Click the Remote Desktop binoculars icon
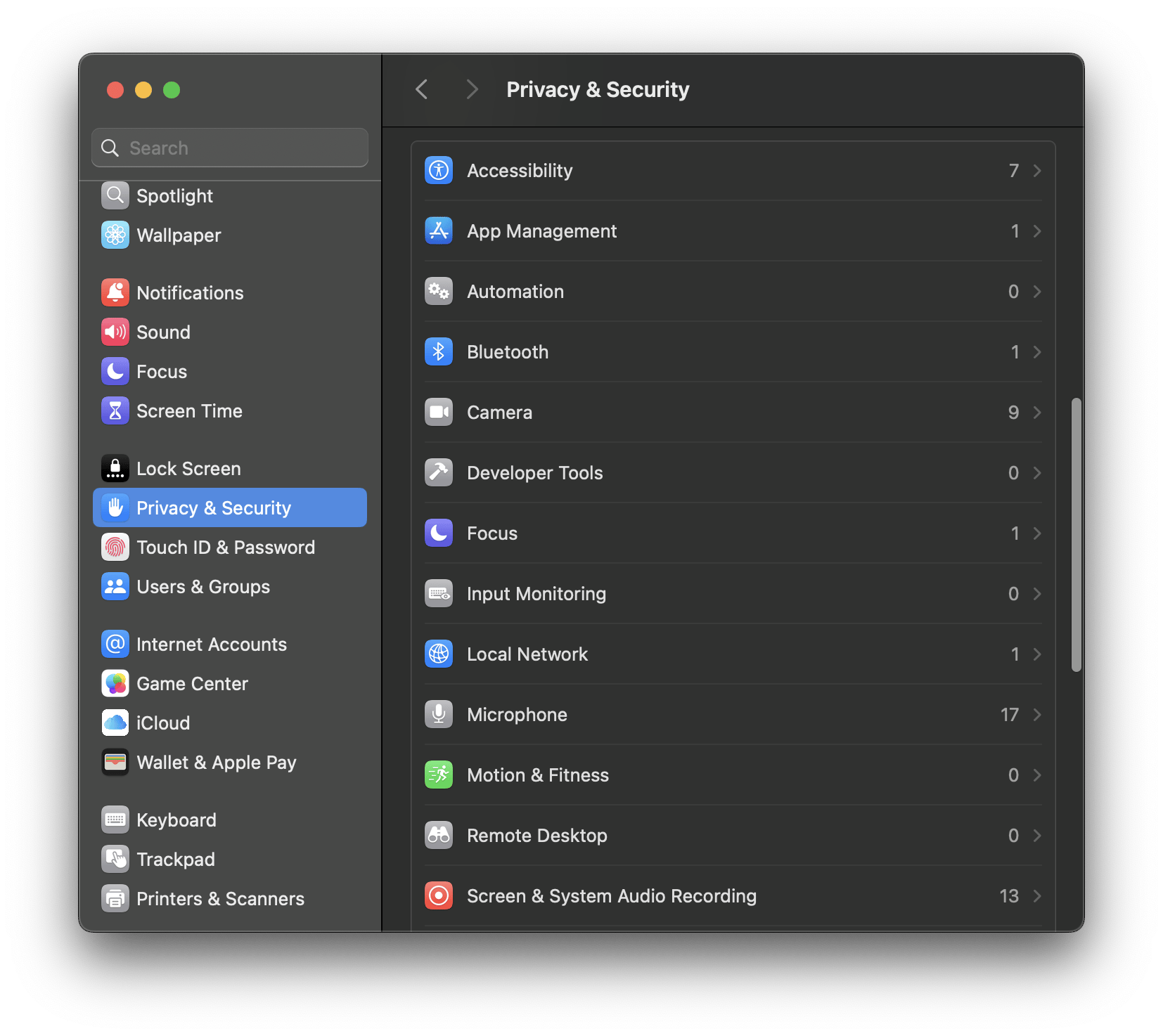 (x=439, y=836)
